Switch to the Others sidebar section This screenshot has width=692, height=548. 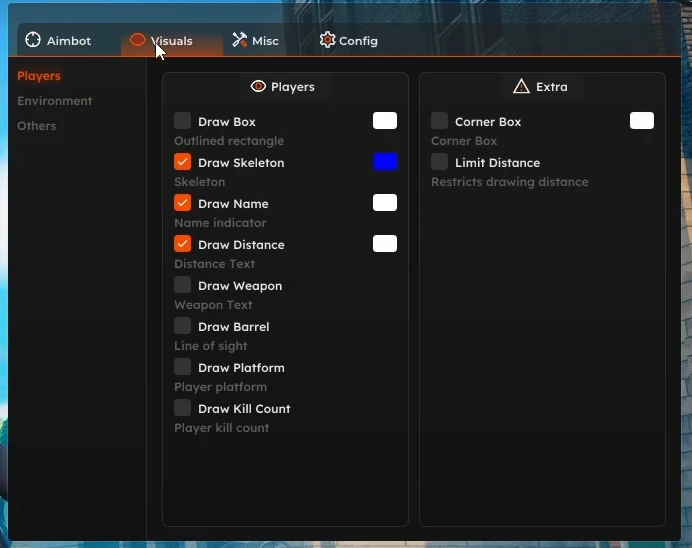tap(37, 126)
